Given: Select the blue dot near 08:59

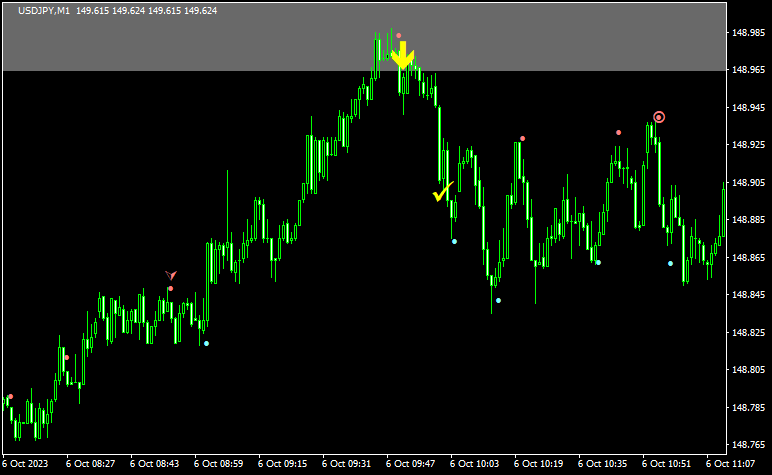Looking at the screenshot, I should tap(207, 344).
